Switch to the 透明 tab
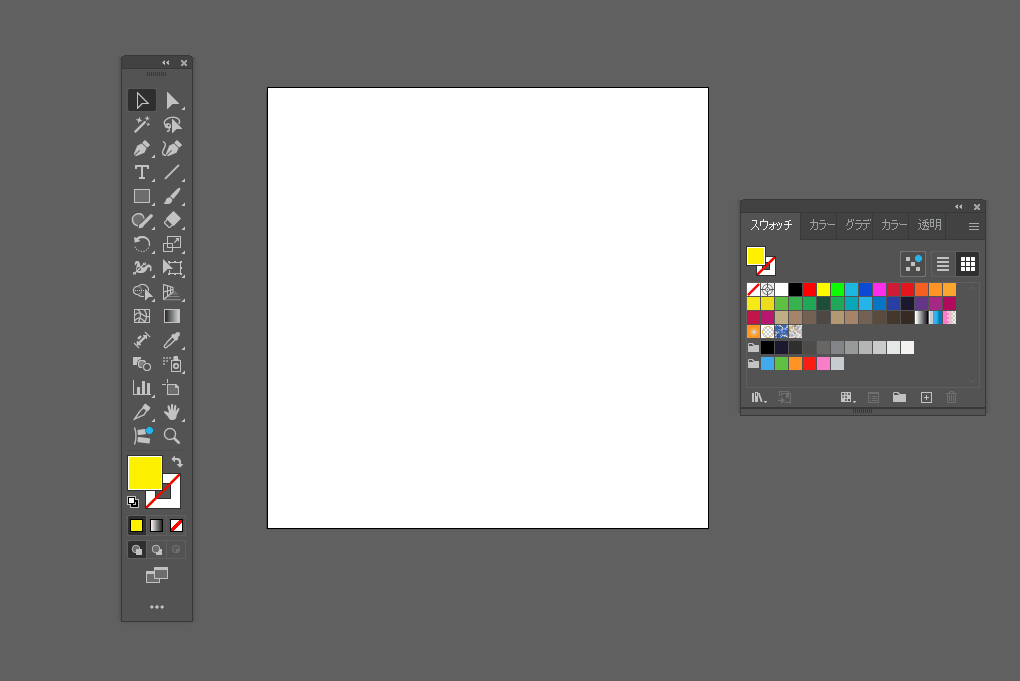1020x681 pixels. pyautogui.click(x=930, y=225)
